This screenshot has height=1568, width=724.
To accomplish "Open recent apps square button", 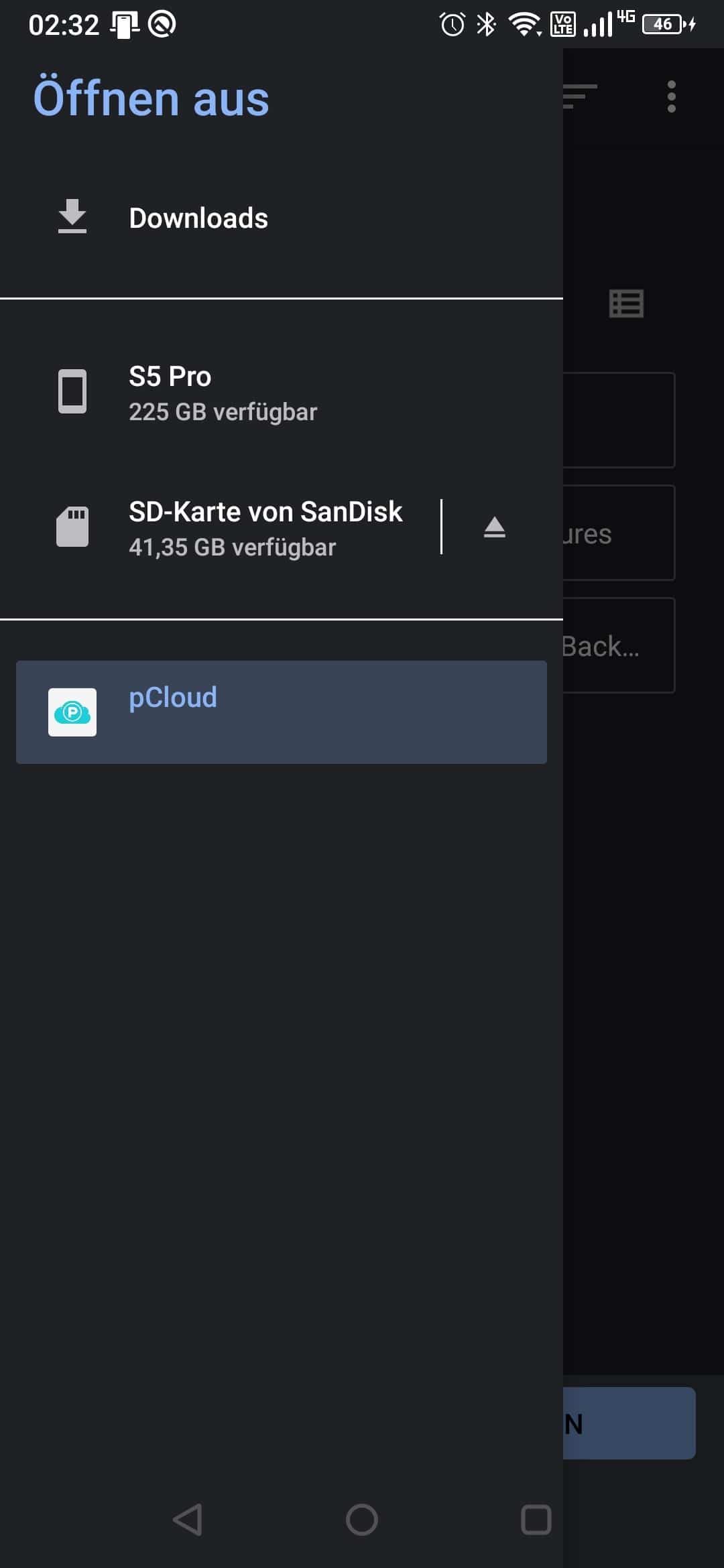I will (536, 1520).
